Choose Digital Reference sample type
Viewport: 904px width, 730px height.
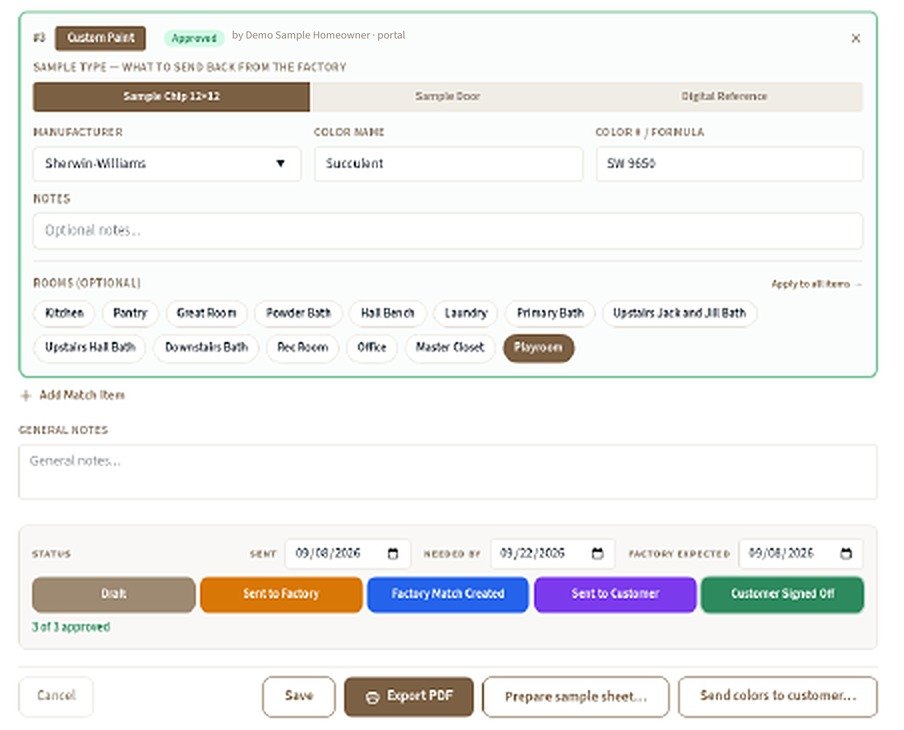tap(724, 96)
